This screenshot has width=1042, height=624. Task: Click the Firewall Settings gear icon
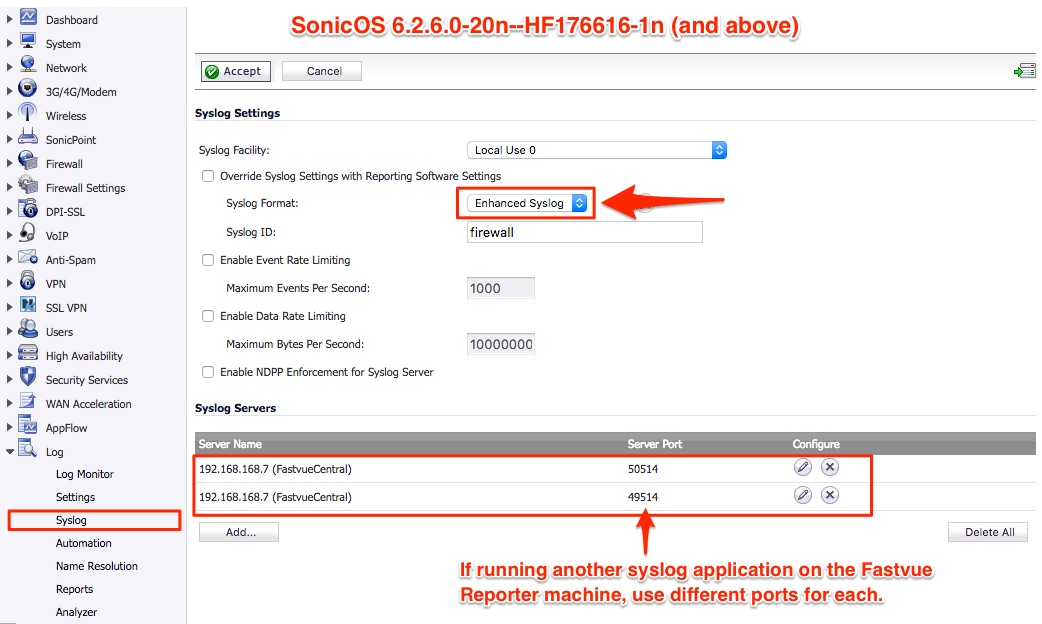pyautogui.click(x=28, y=185)
